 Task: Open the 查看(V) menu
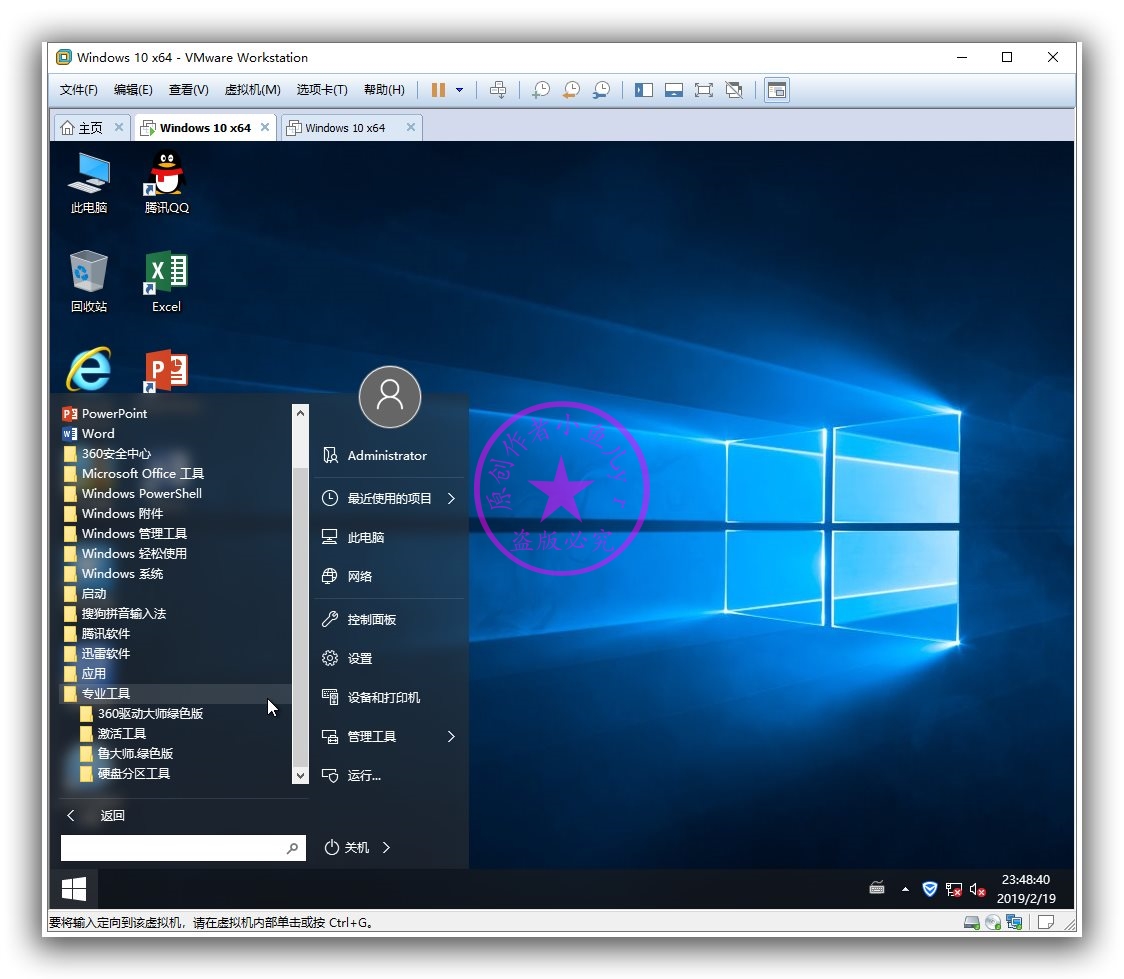189,90
